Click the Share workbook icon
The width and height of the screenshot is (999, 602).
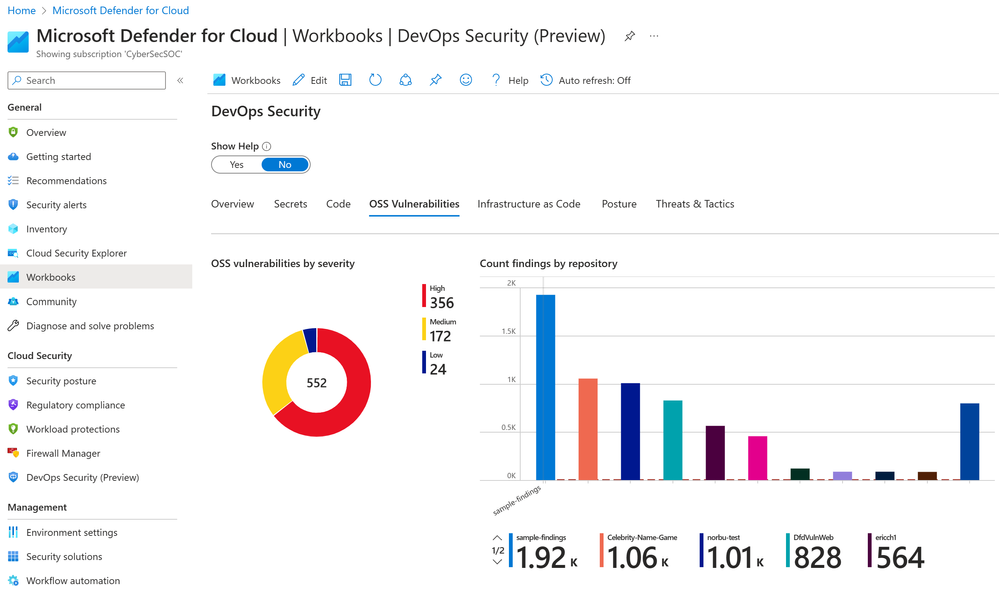(405, 80)
